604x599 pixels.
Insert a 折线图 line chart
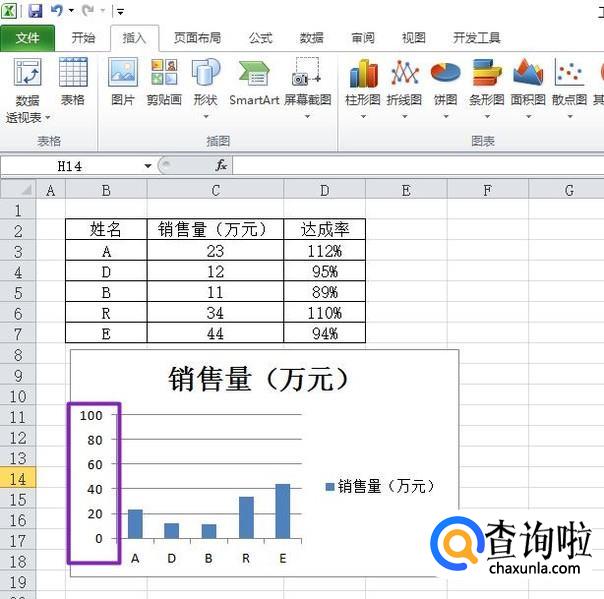404,82
